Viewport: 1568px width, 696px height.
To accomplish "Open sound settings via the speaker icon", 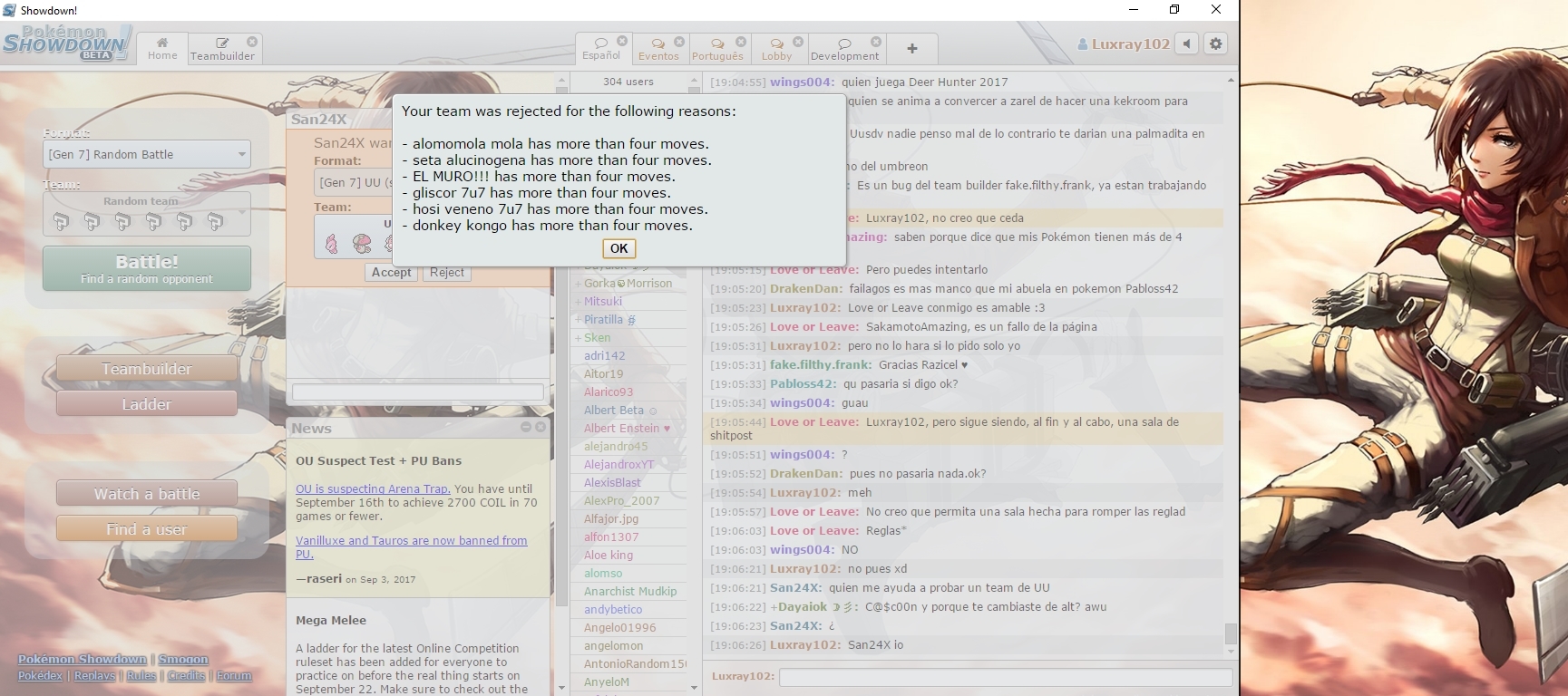I will pos(1186,43).
